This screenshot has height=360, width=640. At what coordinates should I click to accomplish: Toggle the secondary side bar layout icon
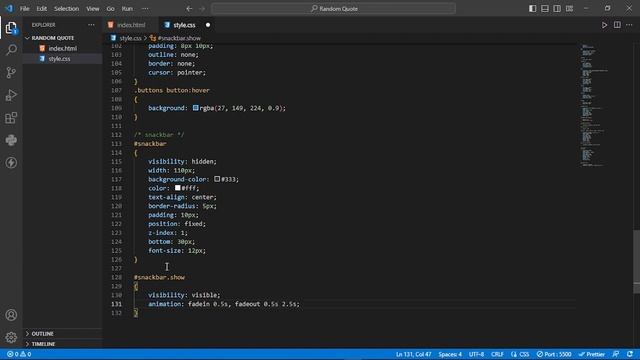click(557, 9)
